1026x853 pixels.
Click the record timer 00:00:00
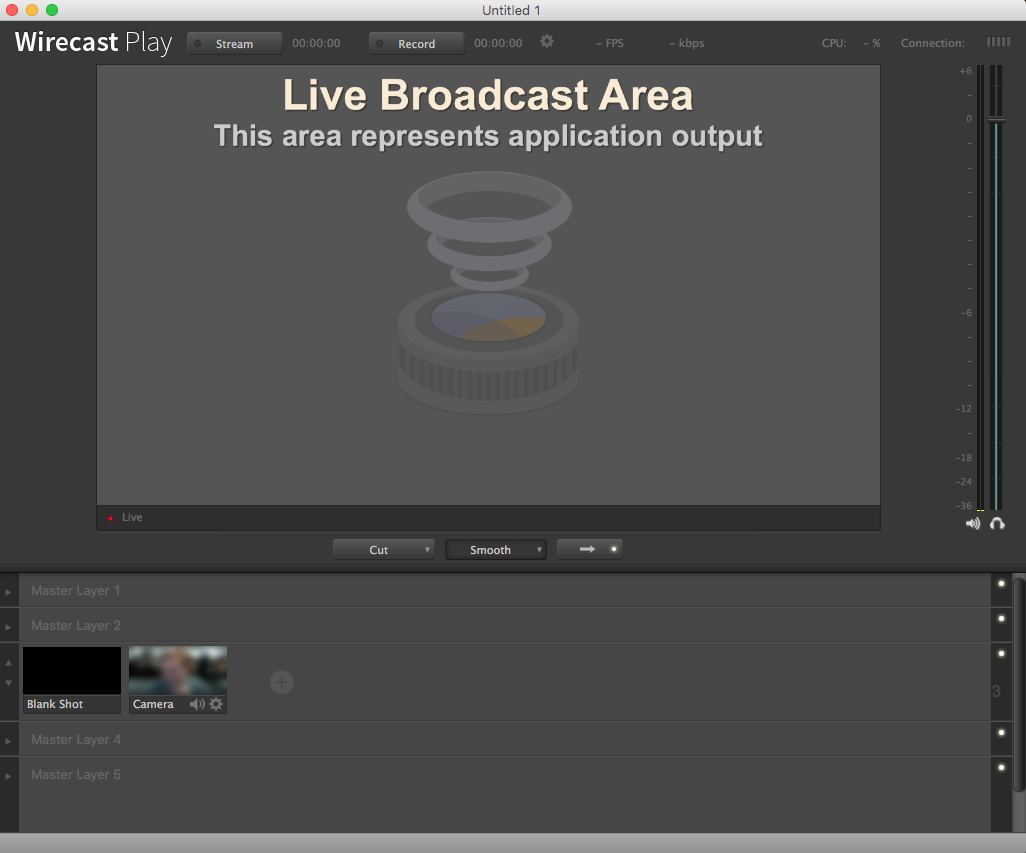498,43
